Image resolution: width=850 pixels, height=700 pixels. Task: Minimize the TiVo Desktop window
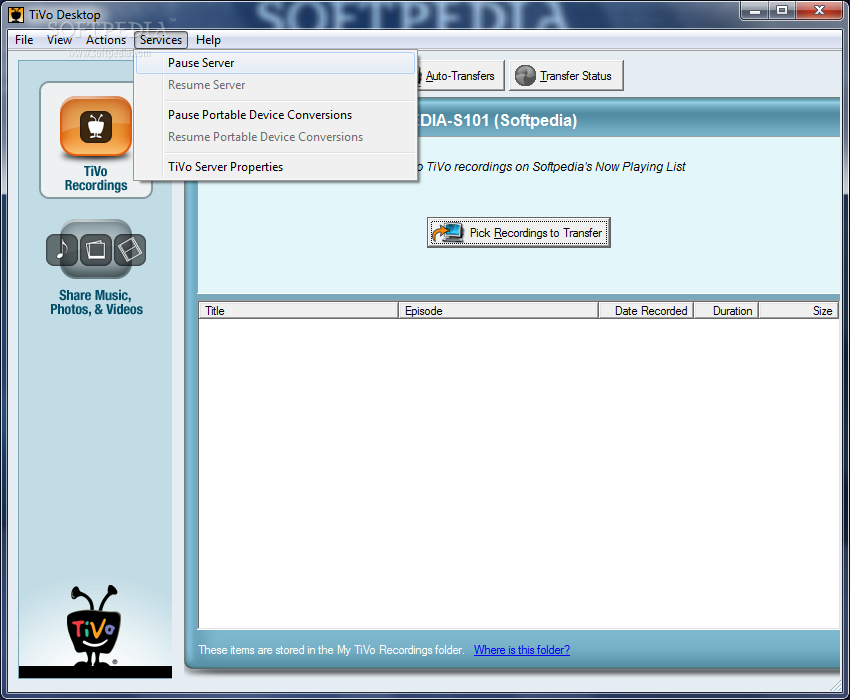coord(755,10)
